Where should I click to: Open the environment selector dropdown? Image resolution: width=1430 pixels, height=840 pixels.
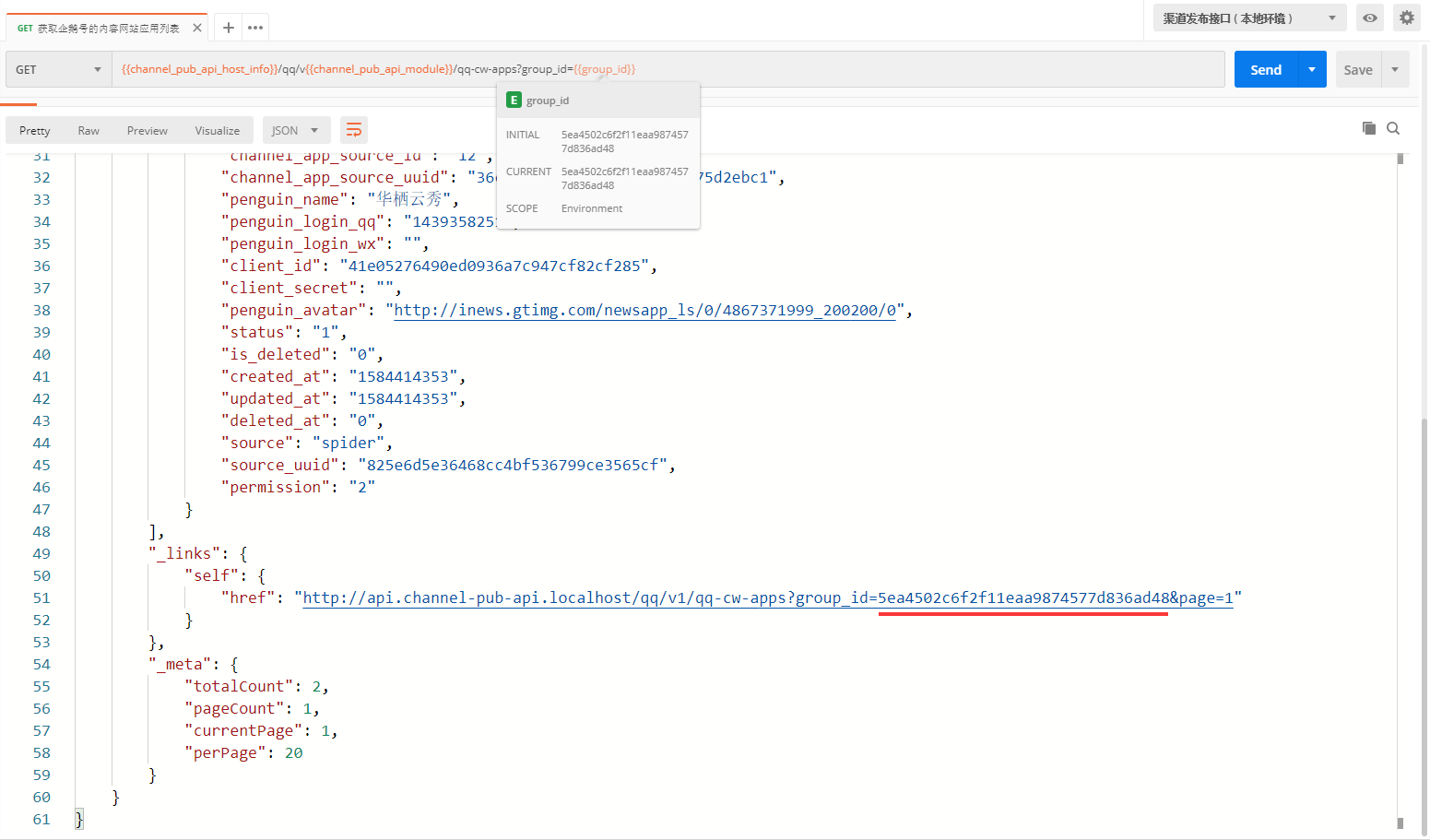click(1248, 18)
